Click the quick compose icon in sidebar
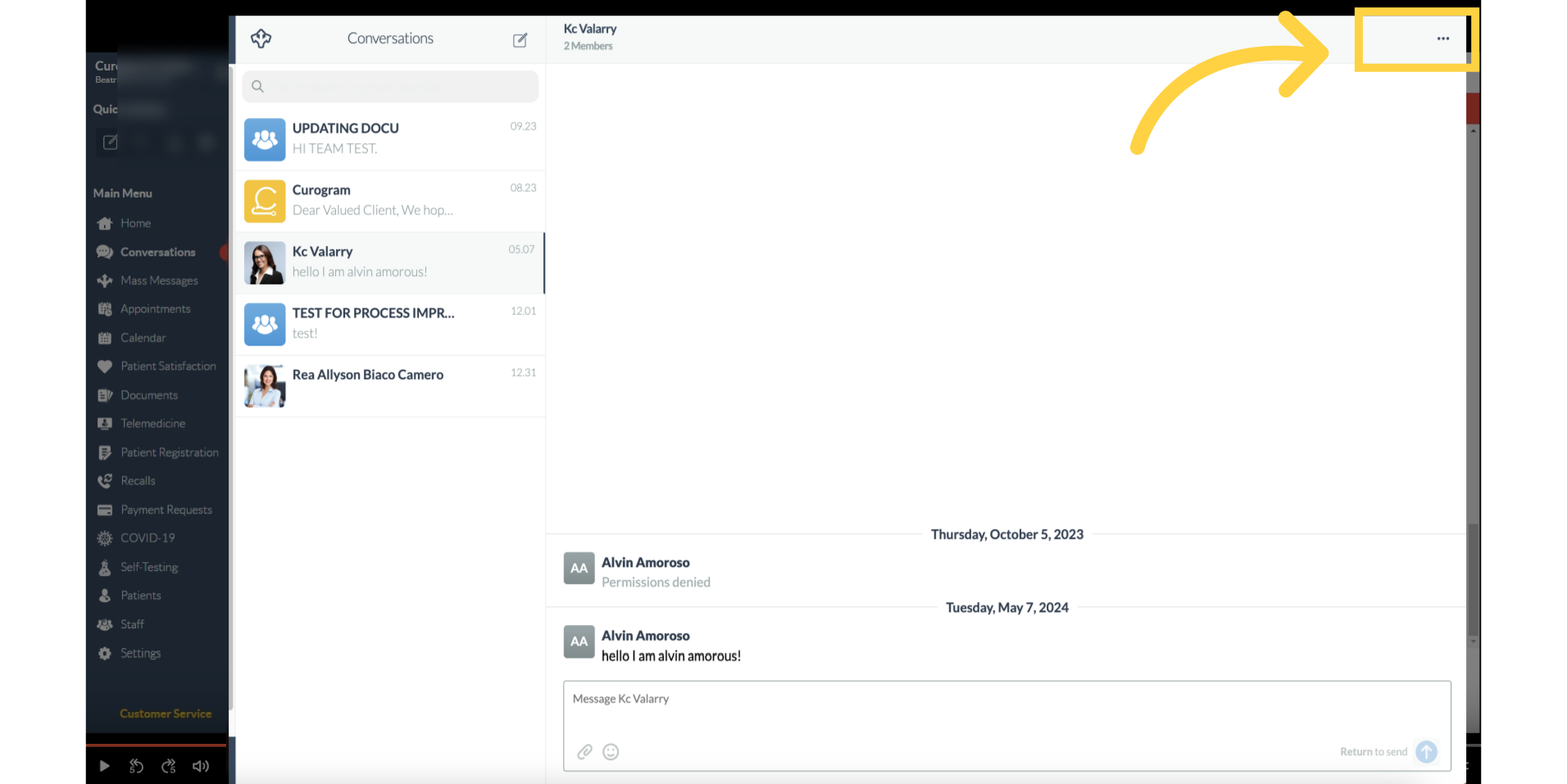Image resolution: width=1567 pixels, height=784 pixels. (x=110, y=143)
